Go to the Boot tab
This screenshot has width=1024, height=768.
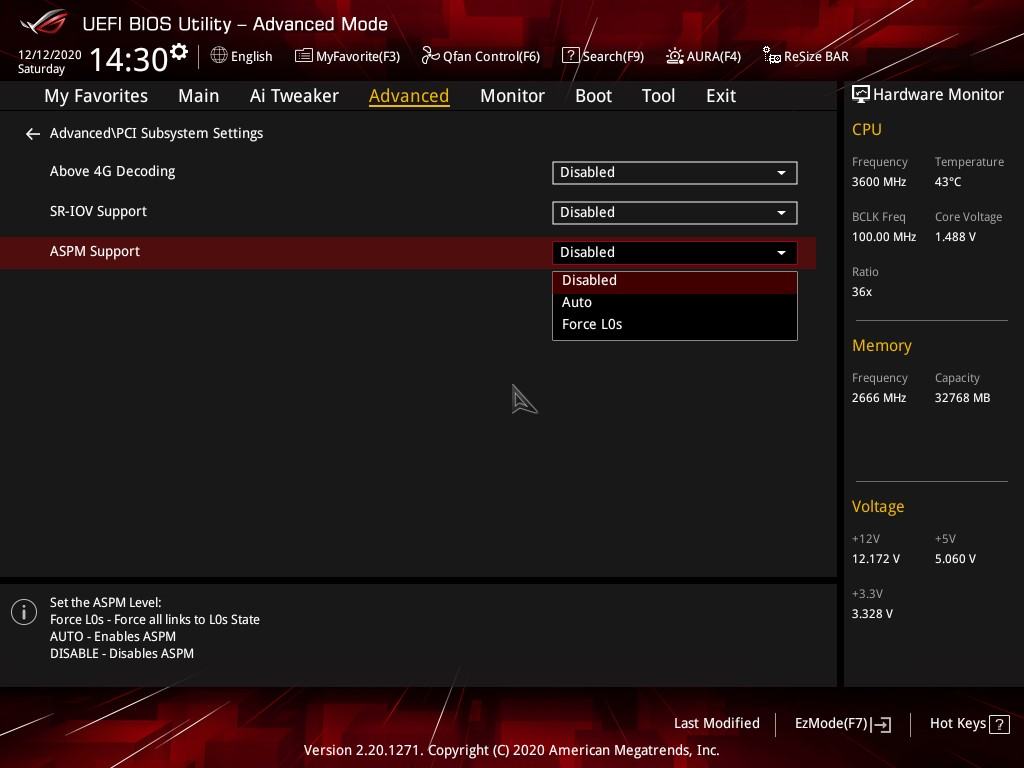[x=593, y=96]
